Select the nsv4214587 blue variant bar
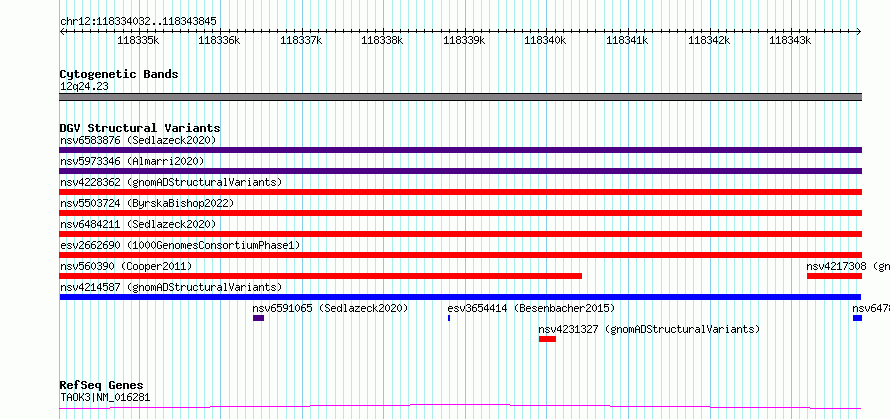The height and width of the screenshot is (419, 890). tap(460, 297)
